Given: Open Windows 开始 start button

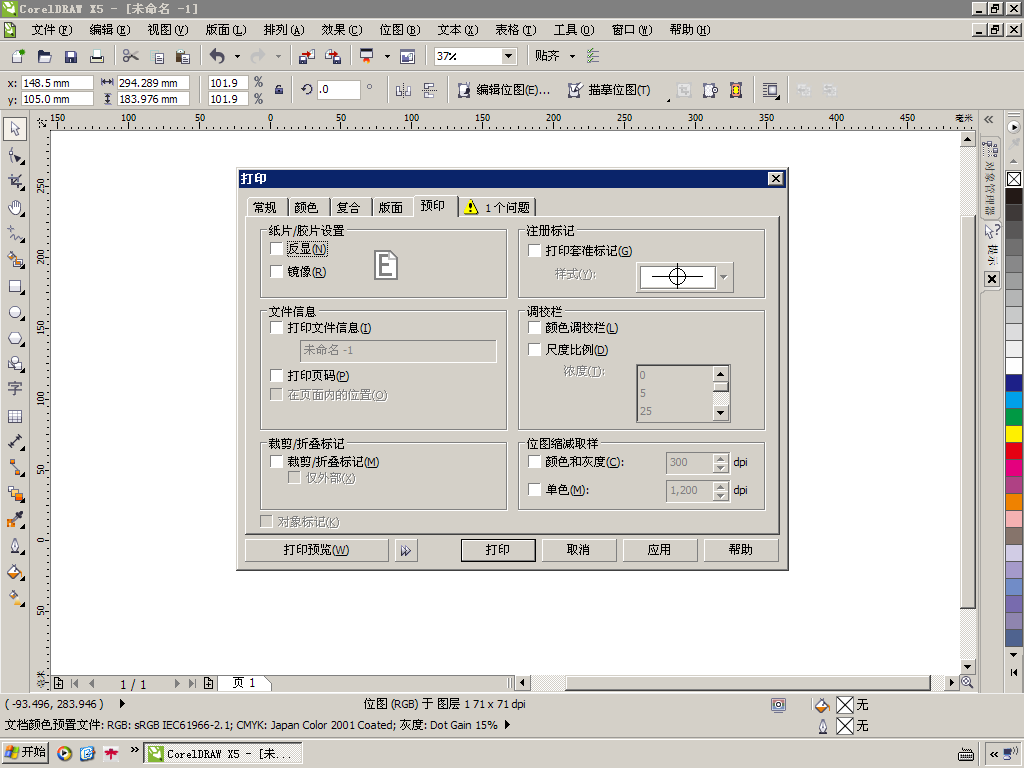Looking at the screenshot, I should tap(25, 752).
